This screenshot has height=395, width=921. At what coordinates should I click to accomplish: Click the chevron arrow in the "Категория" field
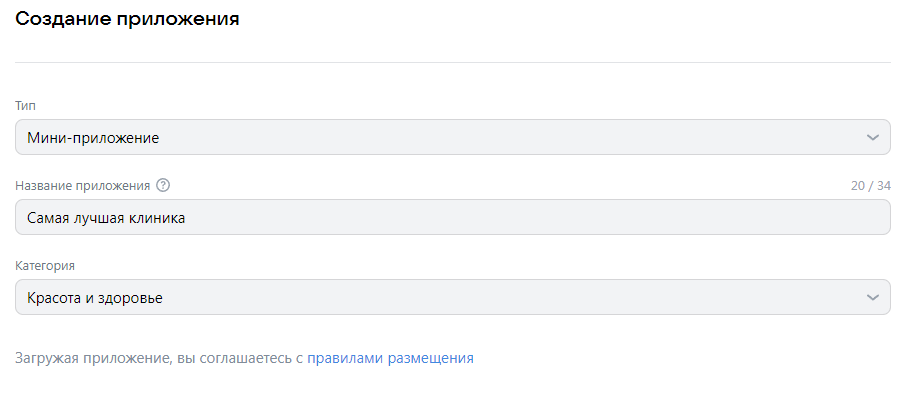click(x=873, y=297)
